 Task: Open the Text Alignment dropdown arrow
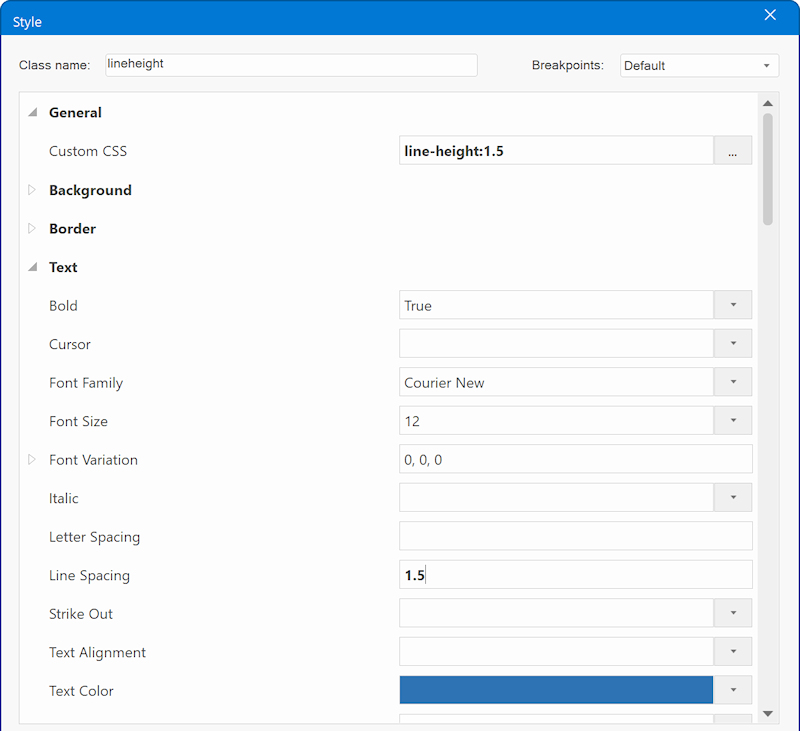pyautogui.click(x=732, y=652)
